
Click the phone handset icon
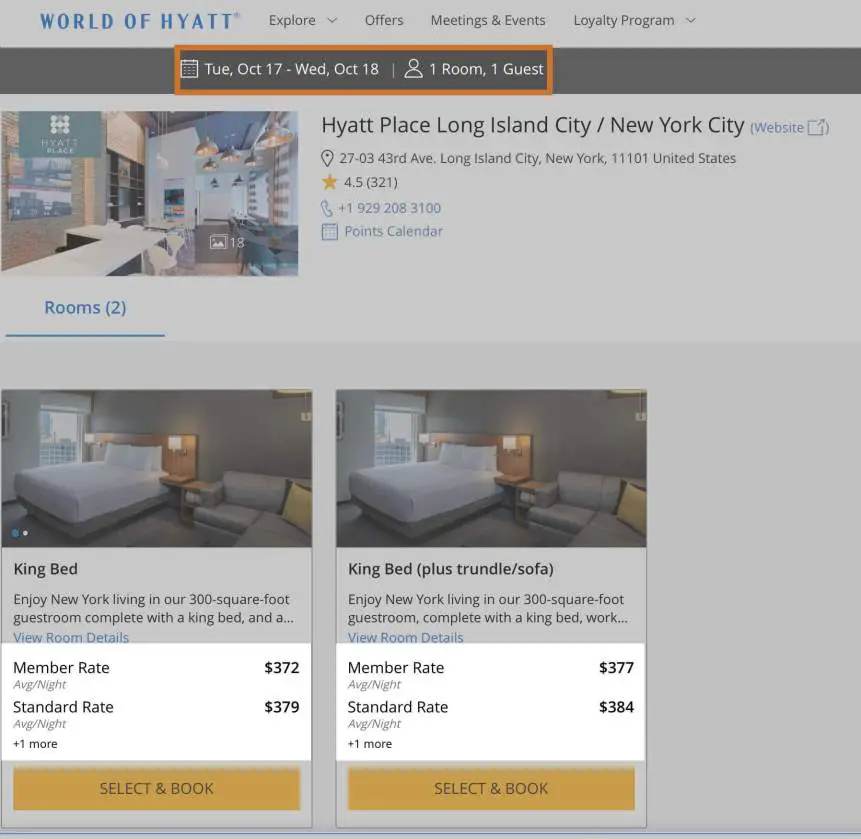pyautogui.click(x=327, y=208)
